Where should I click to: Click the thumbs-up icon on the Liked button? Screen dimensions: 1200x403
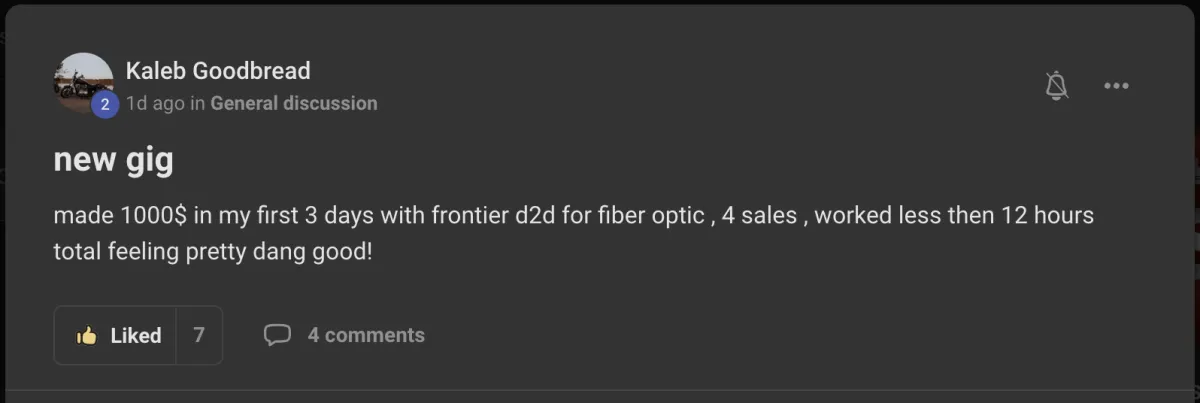click(87, 336)
